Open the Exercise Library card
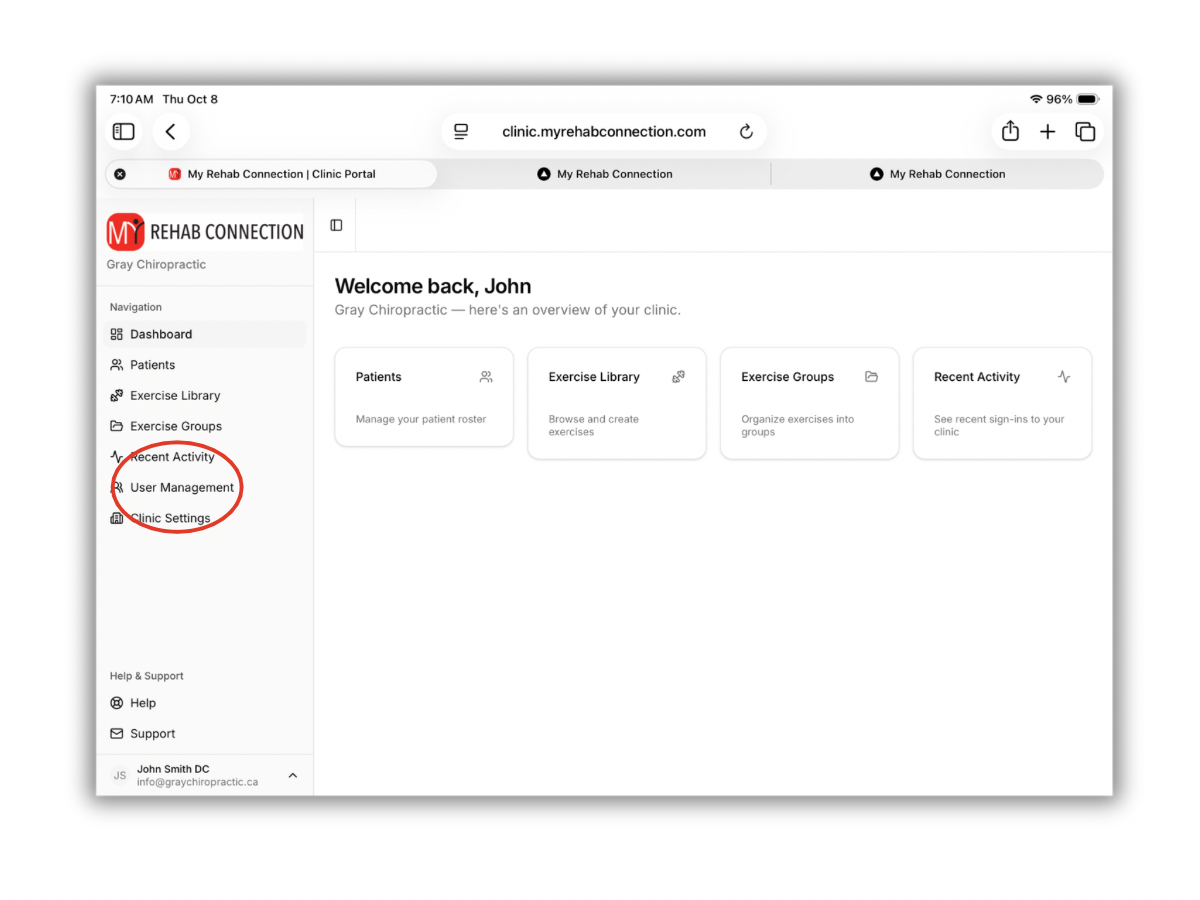This screenshot has height=900, width=1200. click(x=617, y=403)
